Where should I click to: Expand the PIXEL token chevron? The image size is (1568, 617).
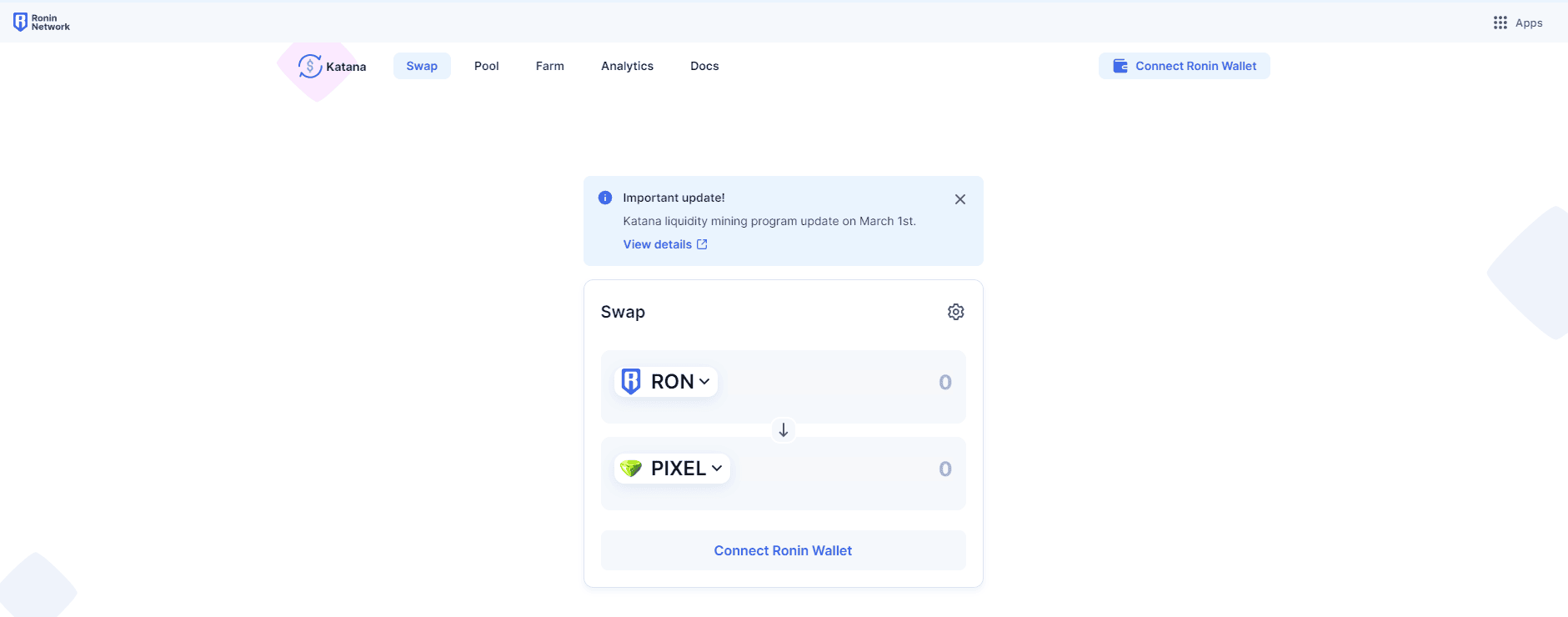click(x=717, y=469)
